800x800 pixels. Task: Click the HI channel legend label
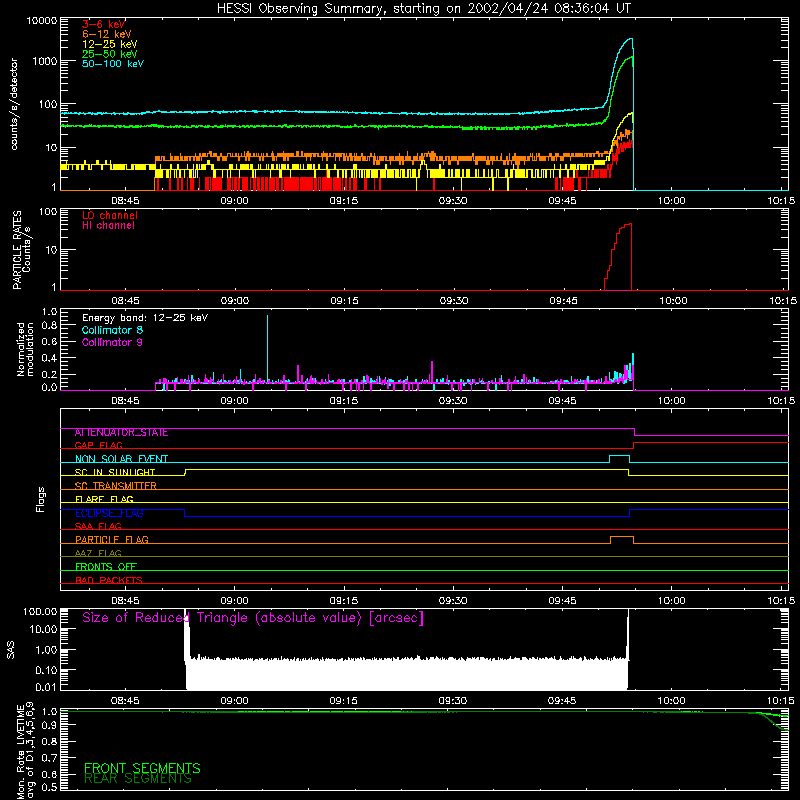tap(108, 226)
